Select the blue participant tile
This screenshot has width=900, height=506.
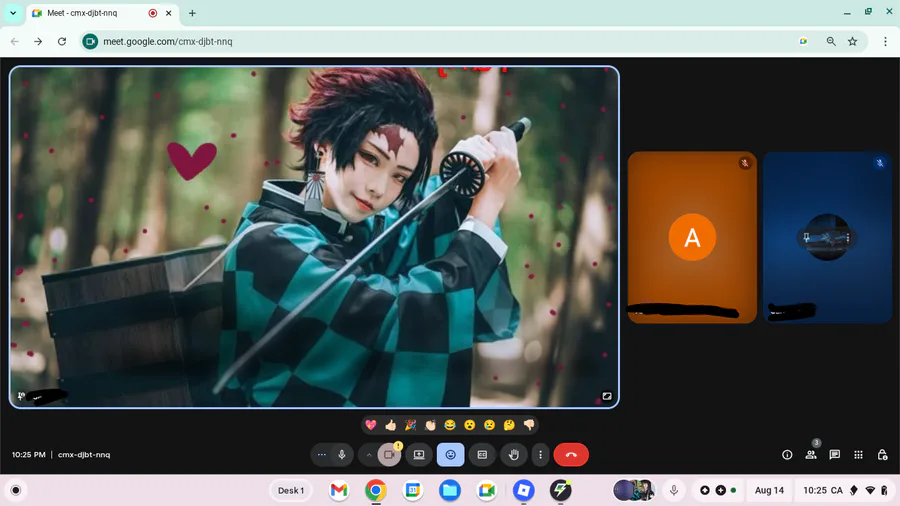(828, 237)
